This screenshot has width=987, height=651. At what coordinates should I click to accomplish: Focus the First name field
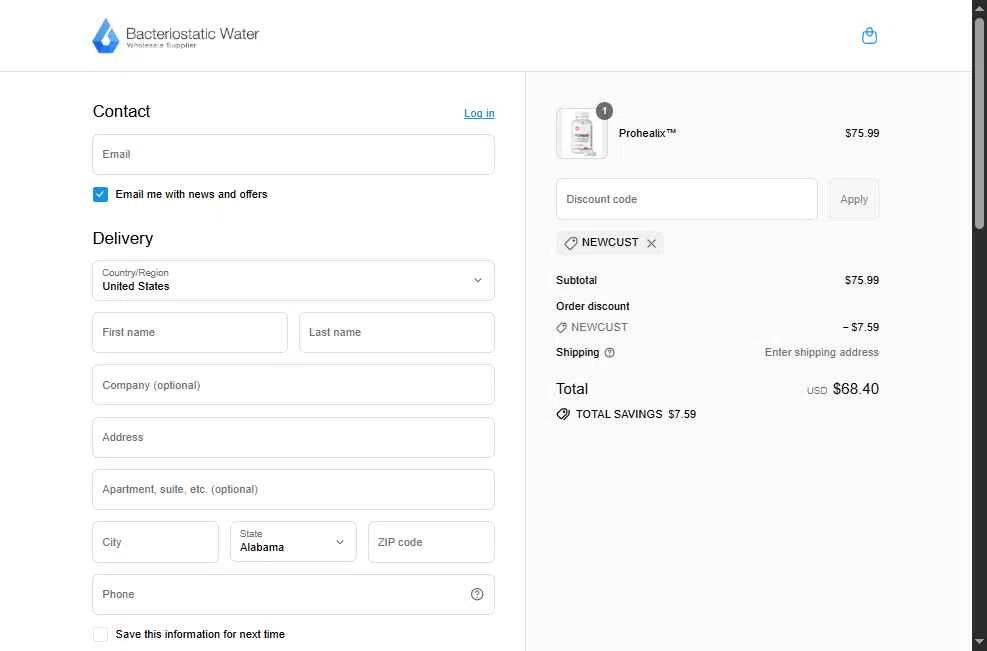point(190,332)
